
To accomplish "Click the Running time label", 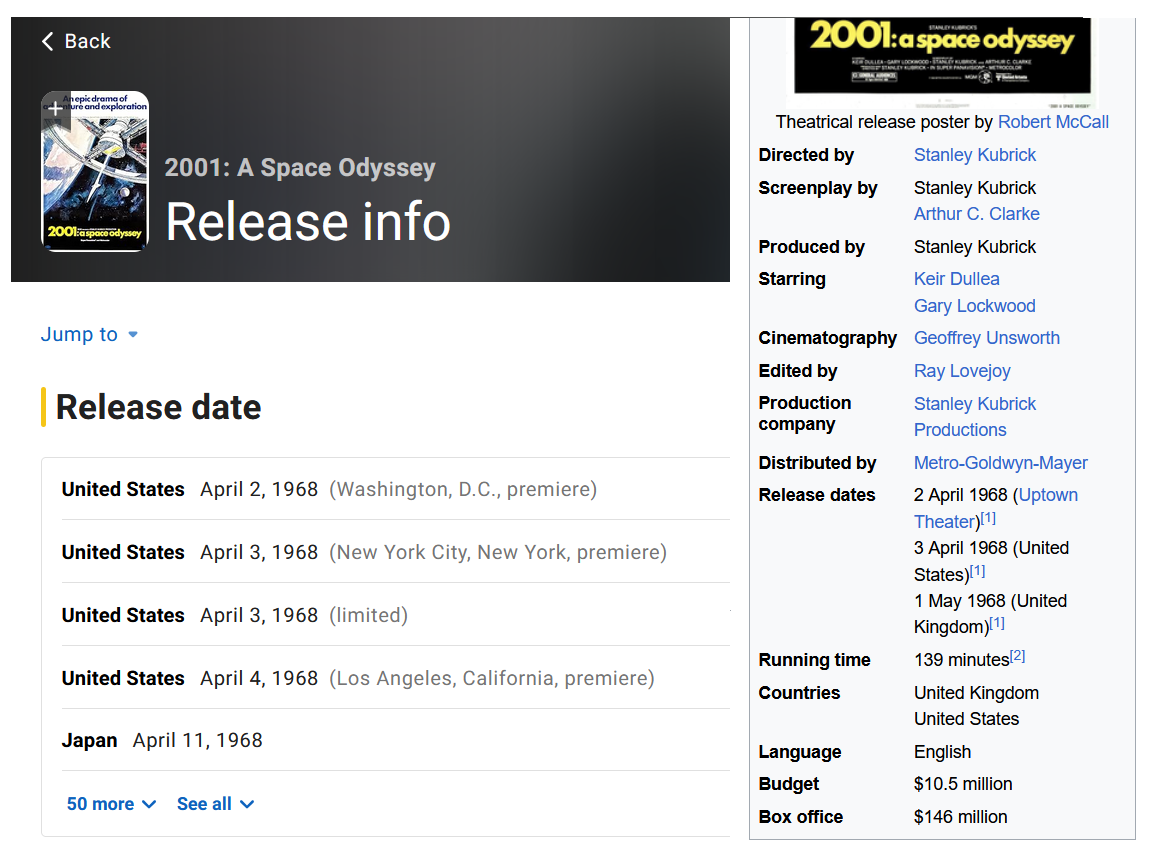I will click(814, 660).
